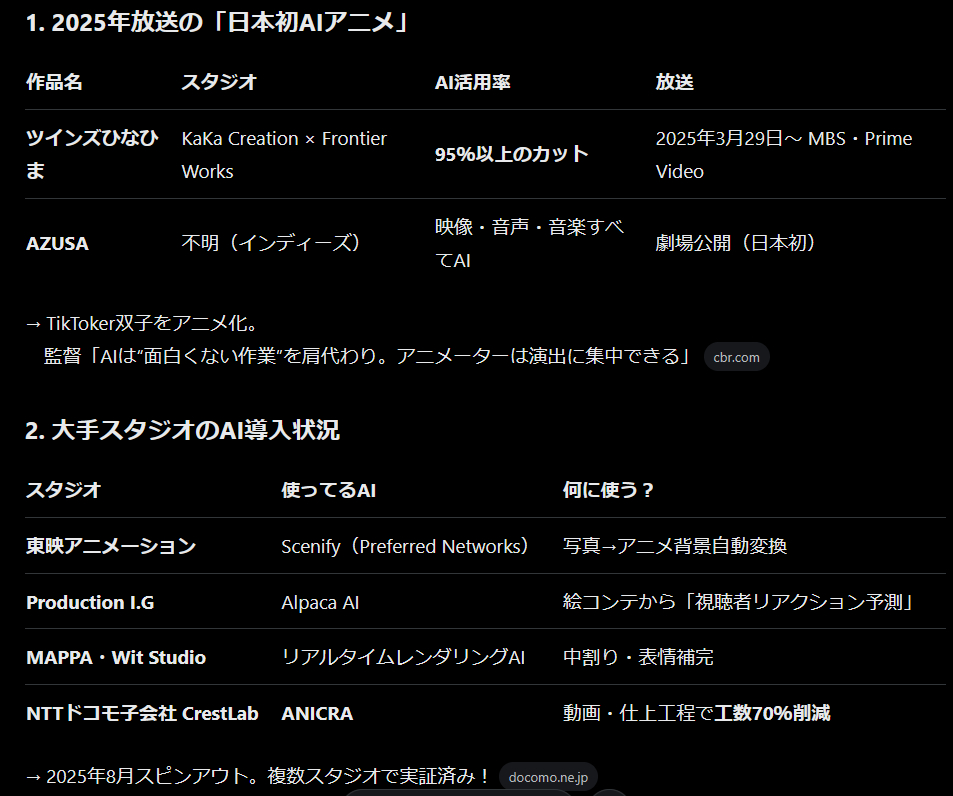
Task: Click the 作品名 column header
Action: (x=54, y=82)
